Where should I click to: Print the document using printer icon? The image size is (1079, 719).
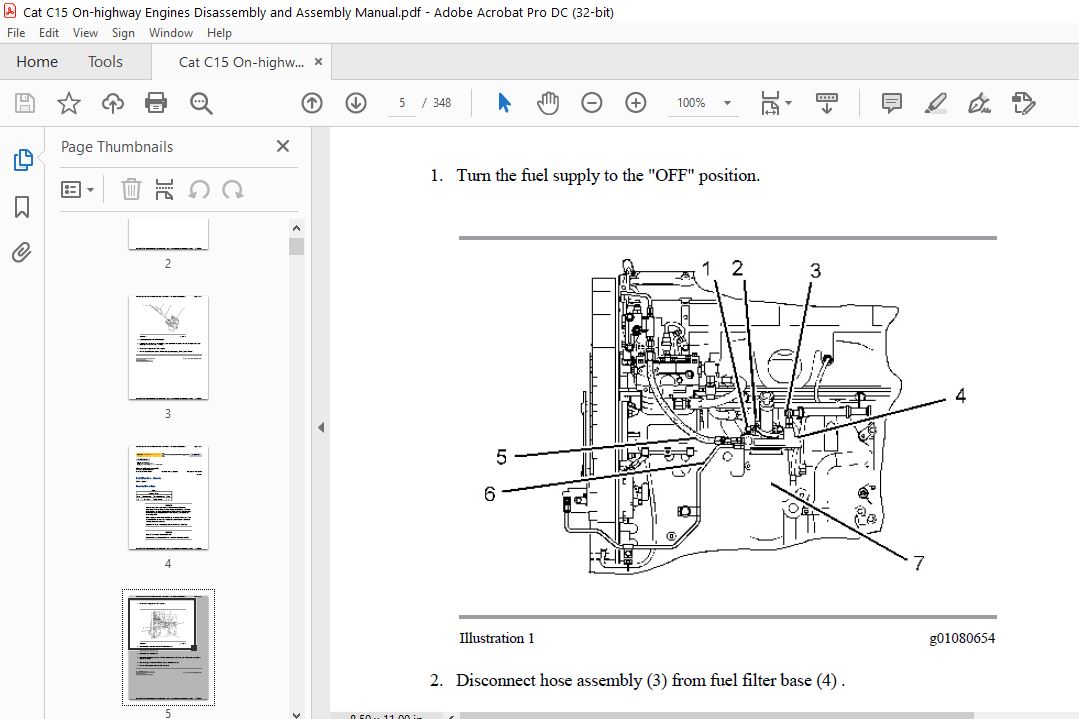tap(156, 103)
